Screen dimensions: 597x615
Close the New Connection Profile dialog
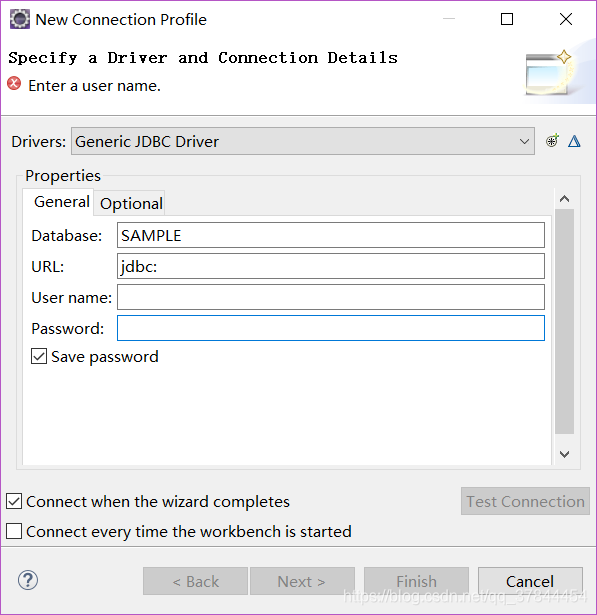click(x=566, y=19)
